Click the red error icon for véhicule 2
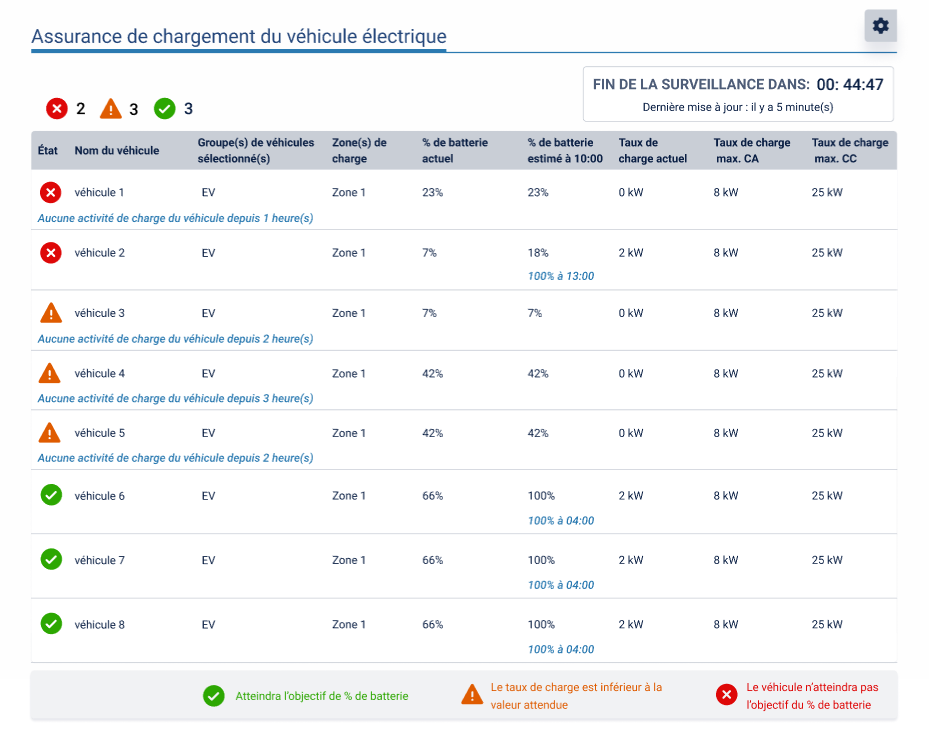The image size is (929, 744). point(51,253)
